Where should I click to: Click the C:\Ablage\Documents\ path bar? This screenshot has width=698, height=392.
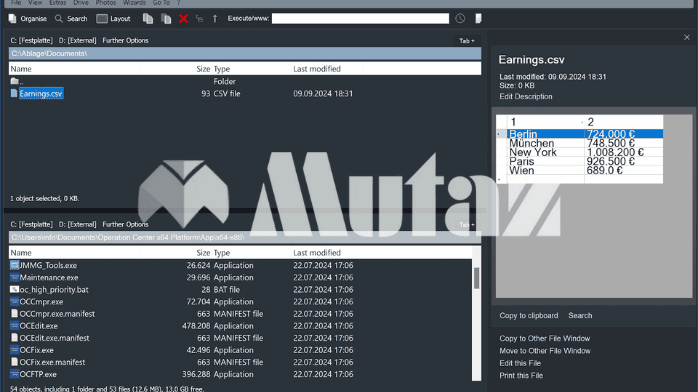tap(245, 53)
